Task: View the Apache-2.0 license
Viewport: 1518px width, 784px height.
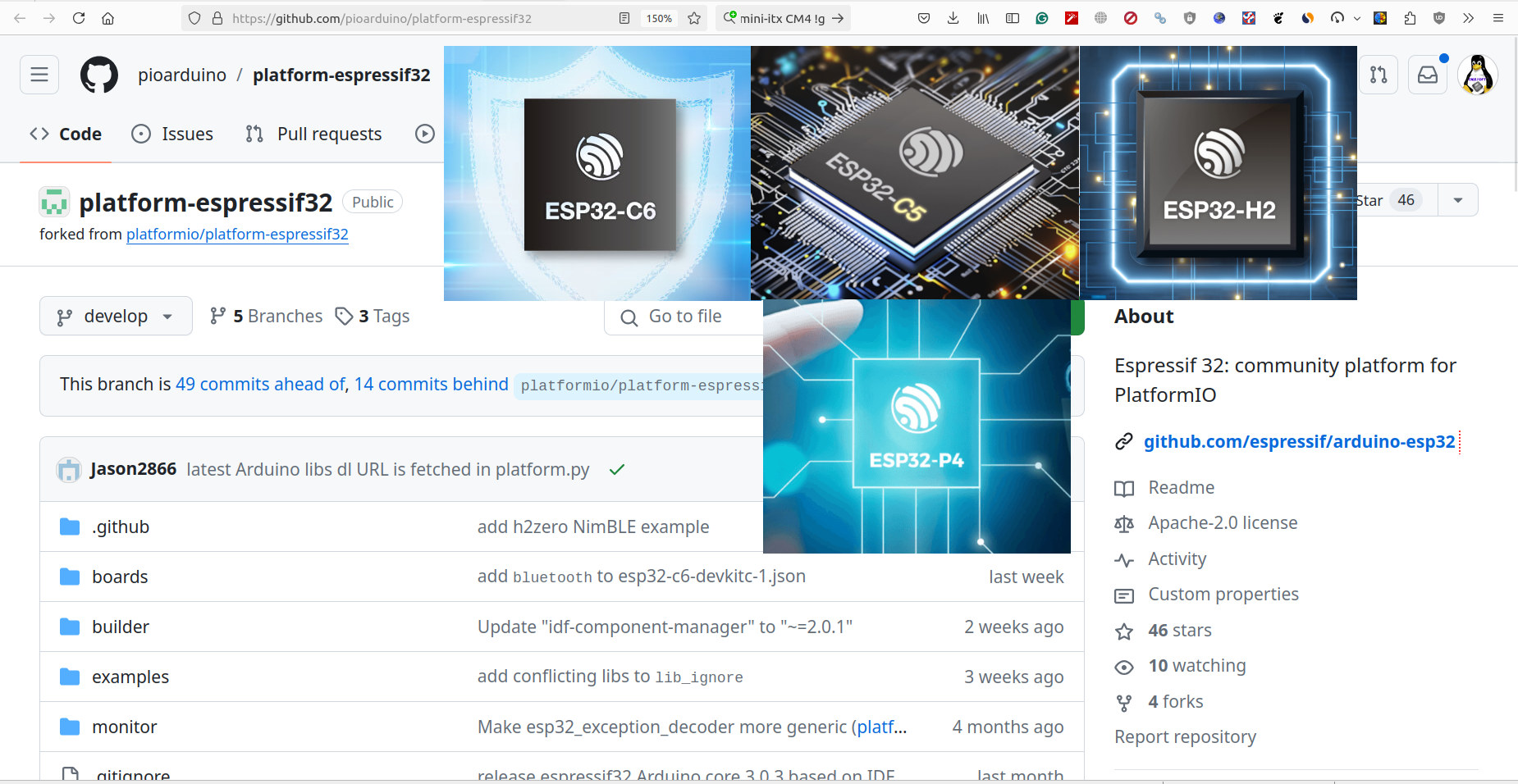Action: pos(1223,523)
